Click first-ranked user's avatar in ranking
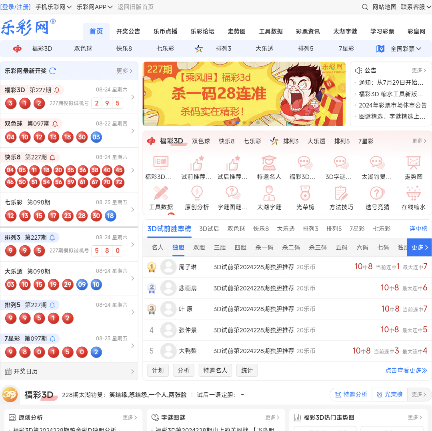Image resolution: width=432 pixels, height=431 pixels. click(x=168, y=267)
